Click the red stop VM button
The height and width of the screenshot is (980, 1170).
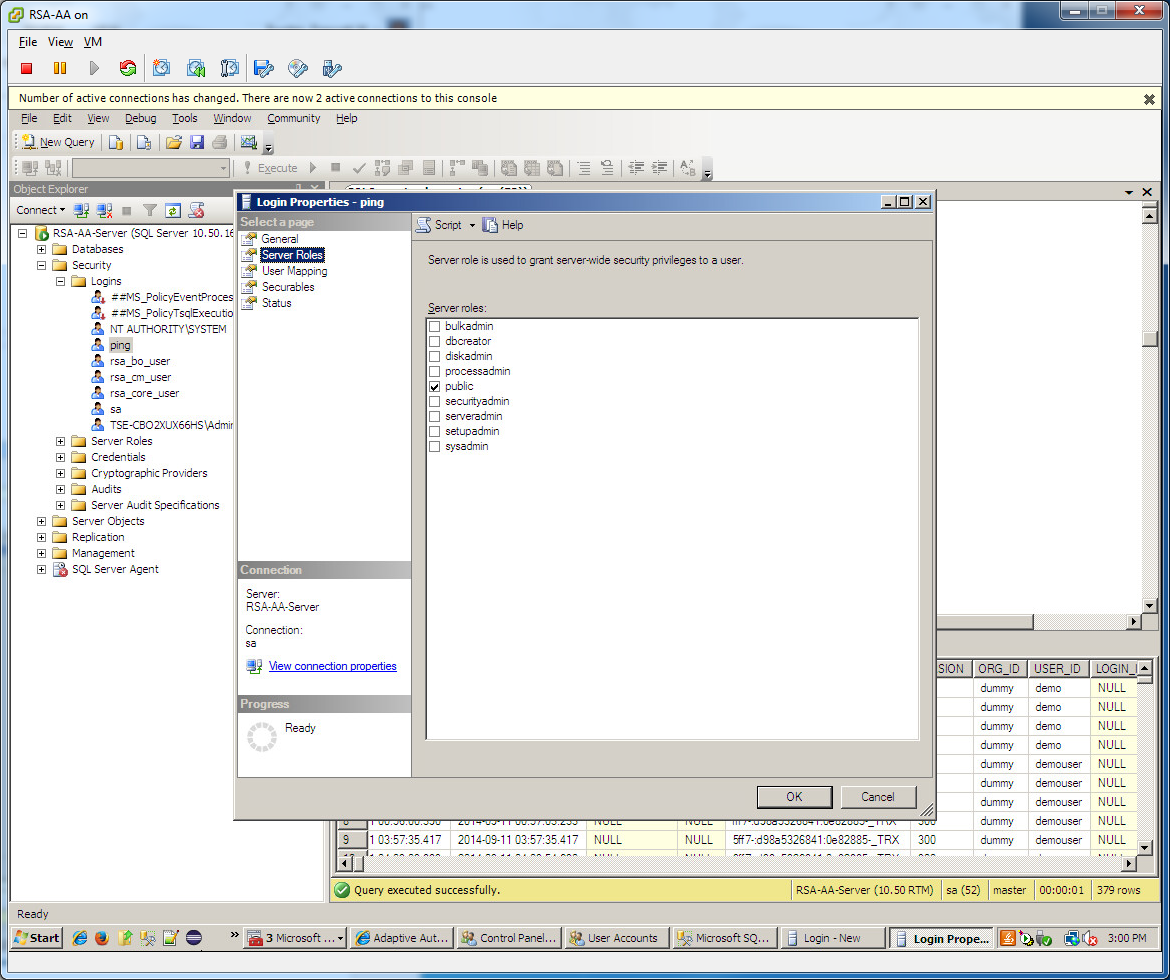(27, 68)
